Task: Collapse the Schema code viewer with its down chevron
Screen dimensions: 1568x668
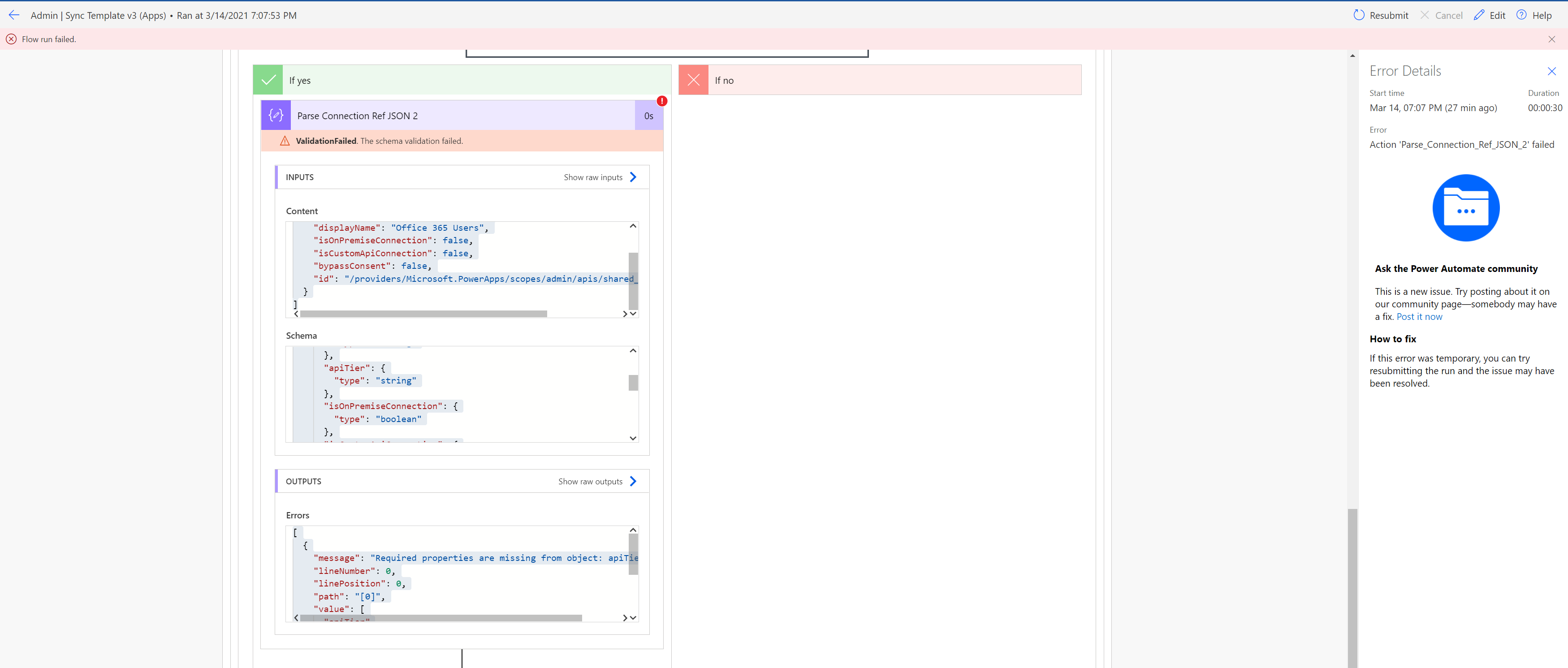Action: pyautogui.click(x=632, y=438)
